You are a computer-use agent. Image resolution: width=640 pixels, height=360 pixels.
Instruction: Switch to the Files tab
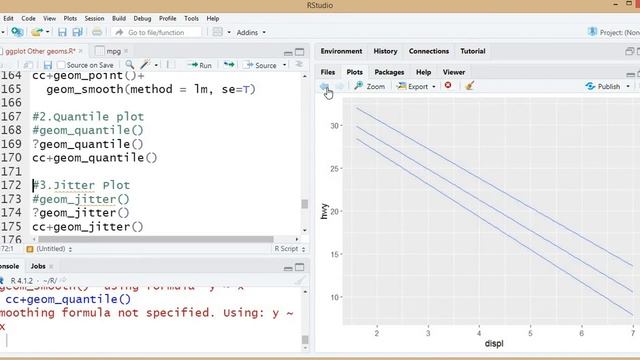(x=328, y=72)
